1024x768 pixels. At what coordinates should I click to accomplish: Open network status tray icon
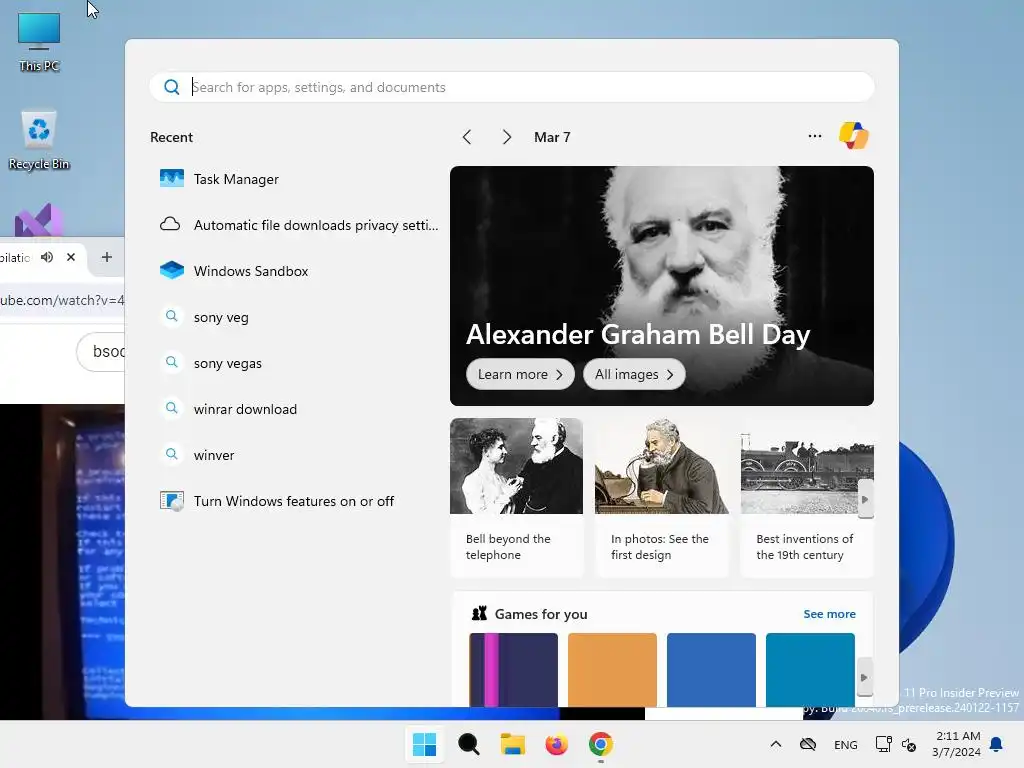884,744
